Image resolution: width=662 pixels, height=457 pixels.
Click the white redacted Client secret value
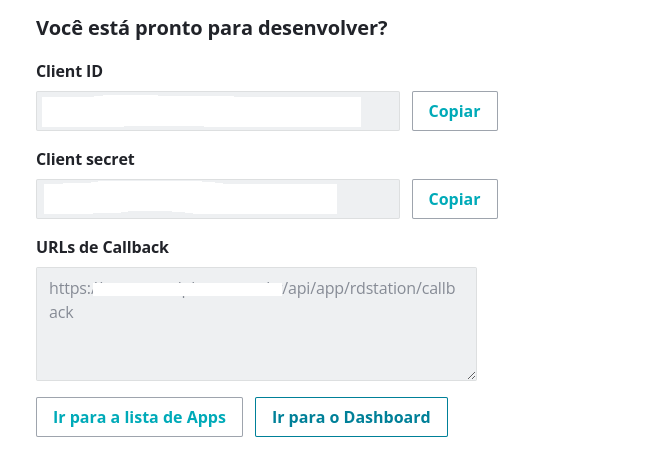[190, 199]
